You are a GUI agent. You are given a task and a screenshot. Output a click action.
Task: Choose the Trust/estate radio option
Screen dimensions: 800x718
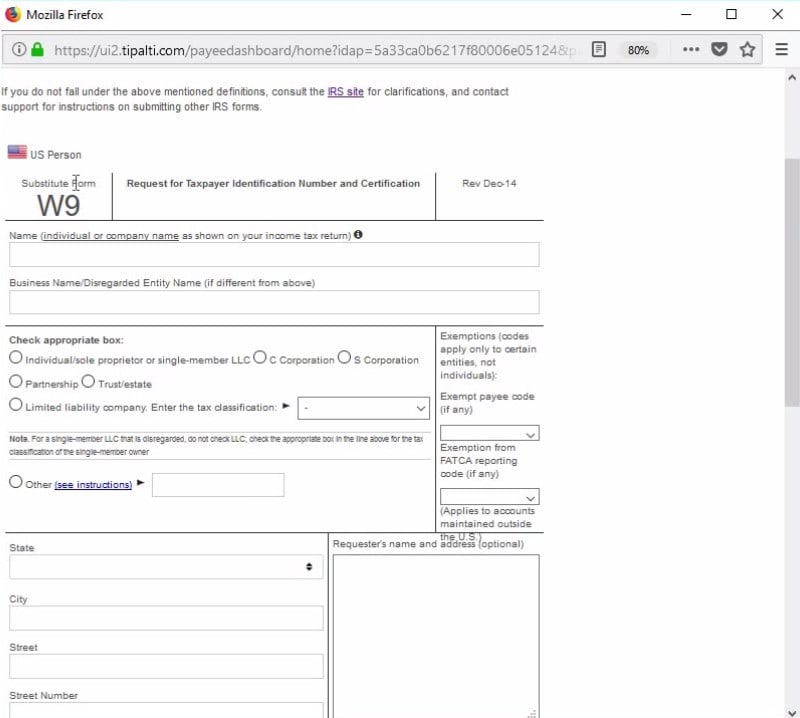tap(88, 381)
